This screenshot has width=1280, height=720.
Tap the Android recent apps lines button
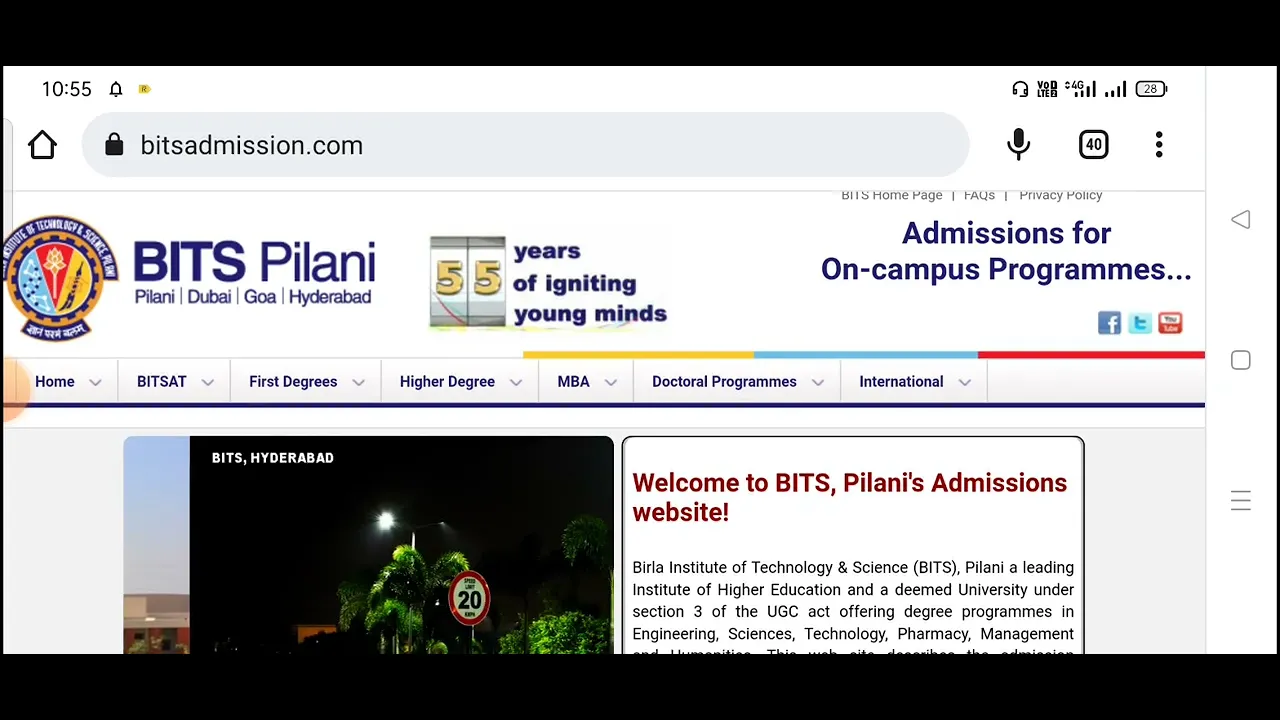1241,501
